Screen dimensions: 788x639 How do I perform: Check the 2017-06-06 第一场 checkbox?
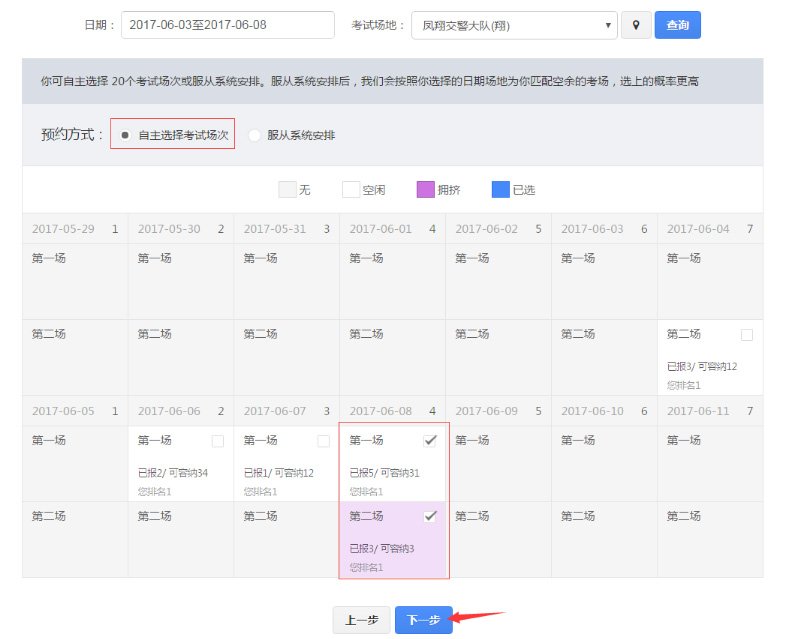(x=218, y=441)
